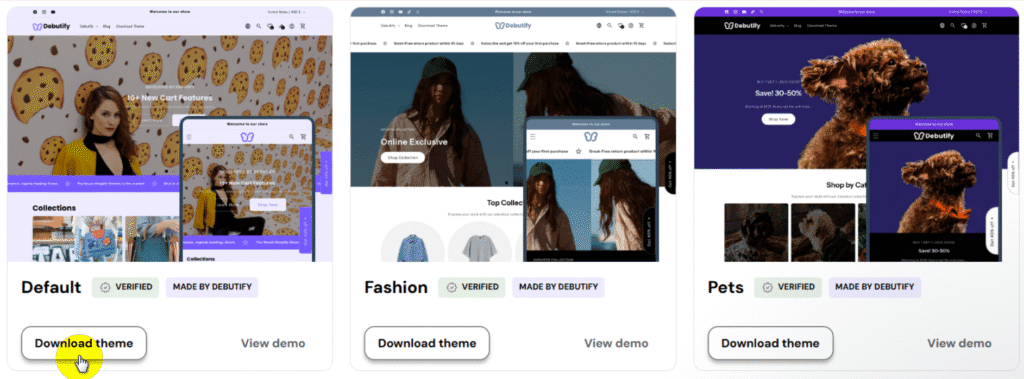The image size is (1024, 379).
Task: Open View demo for Default theme
Action: coord(273,343)
